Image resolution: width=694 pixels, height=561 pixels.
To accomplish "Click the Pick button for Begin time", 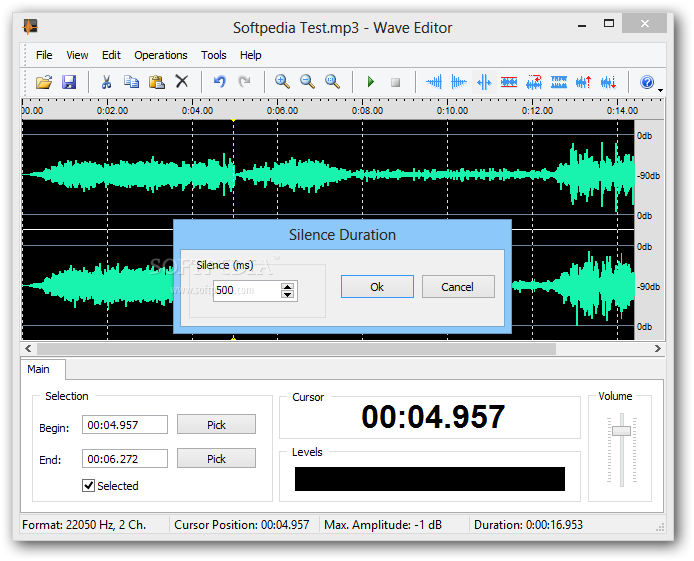I will (x=216, y=425).
